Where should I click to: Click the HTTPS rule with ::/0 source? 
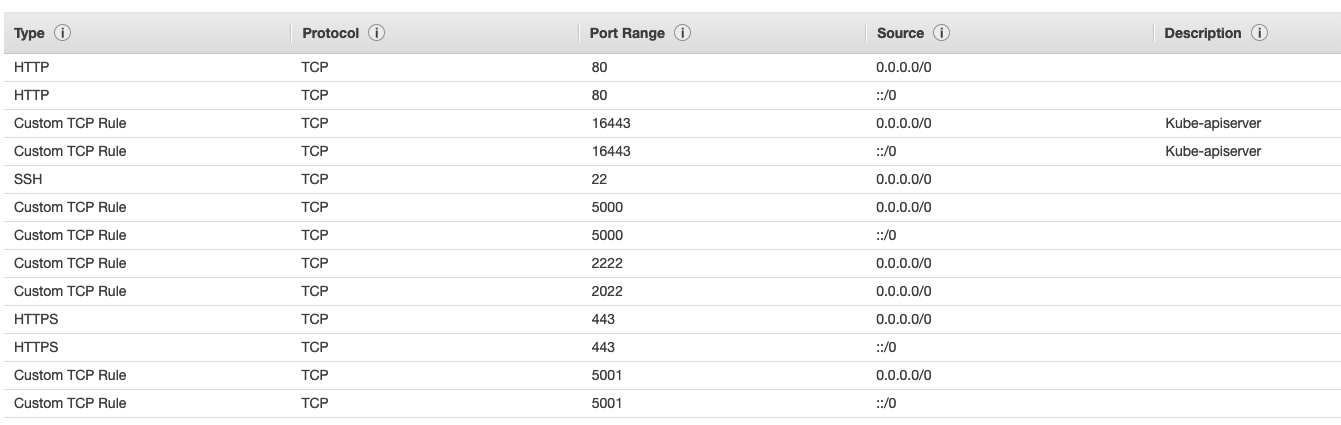[x=886, y=347]
